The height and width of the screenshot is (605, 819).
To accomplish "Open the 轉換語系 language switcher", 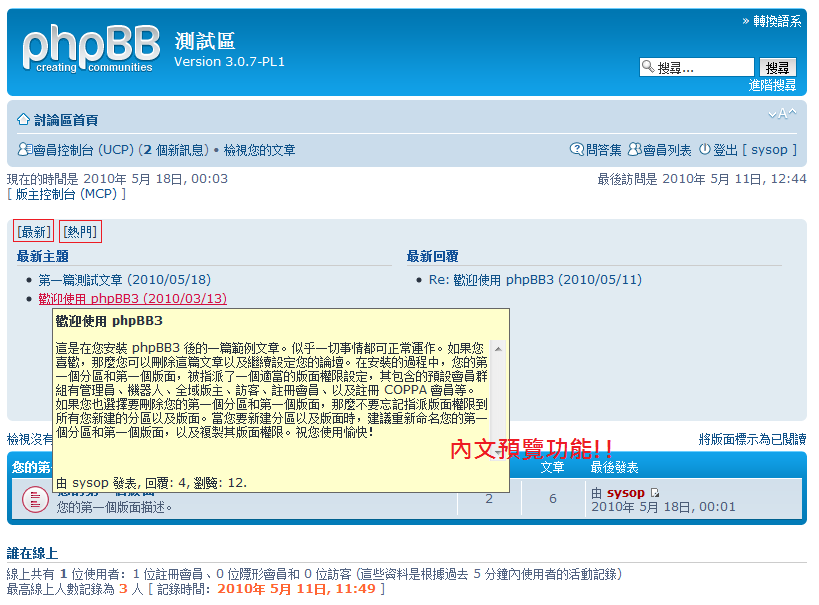I will coord(776,21).
